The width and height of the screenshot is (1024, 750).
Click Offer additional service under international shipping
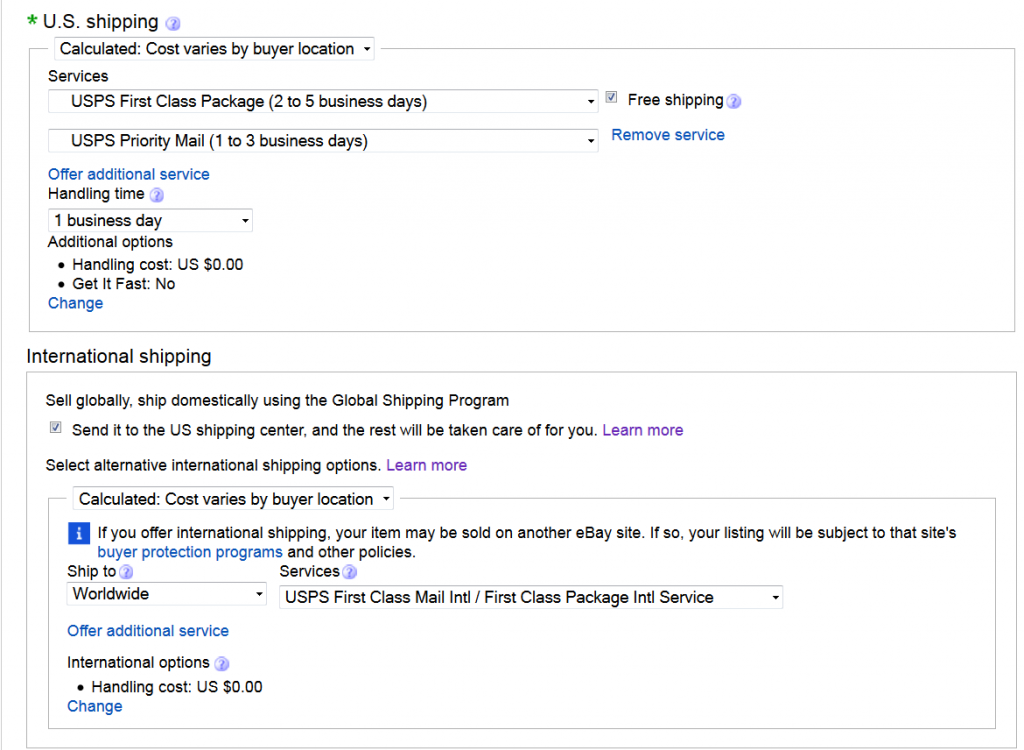(x=148, y=631)
